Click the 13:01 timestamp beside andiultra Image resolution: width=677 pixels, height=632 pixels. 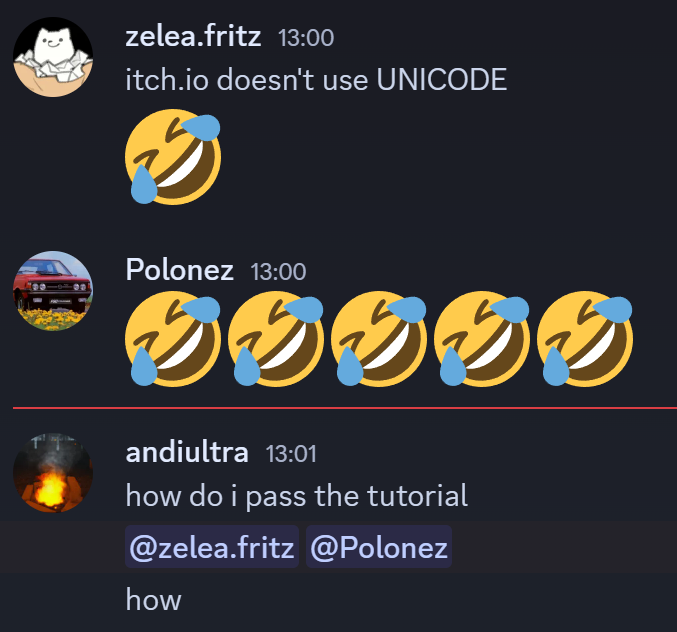(x=291, y=454)
